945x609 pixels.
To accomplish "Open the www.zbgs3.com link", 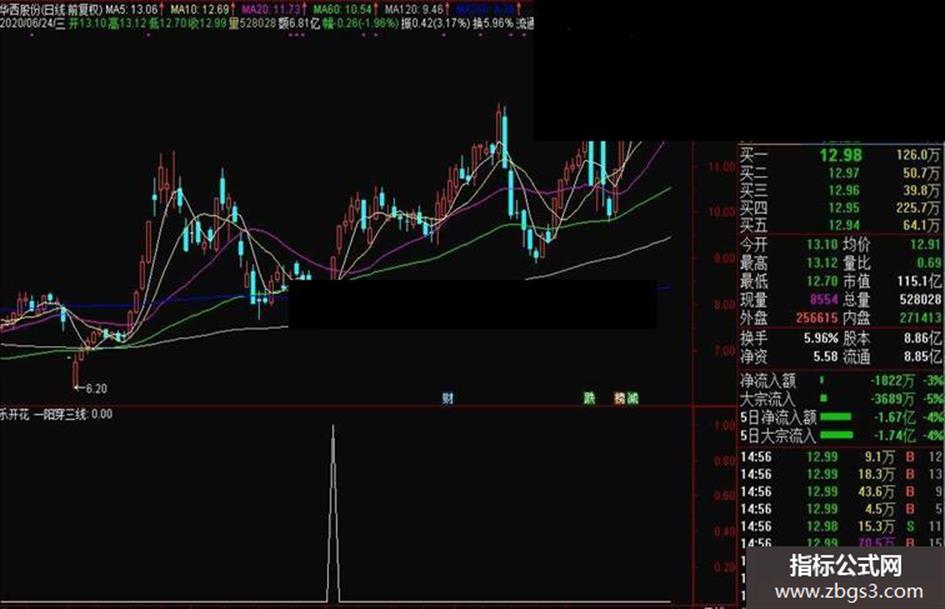I will [x=849, y=592].
